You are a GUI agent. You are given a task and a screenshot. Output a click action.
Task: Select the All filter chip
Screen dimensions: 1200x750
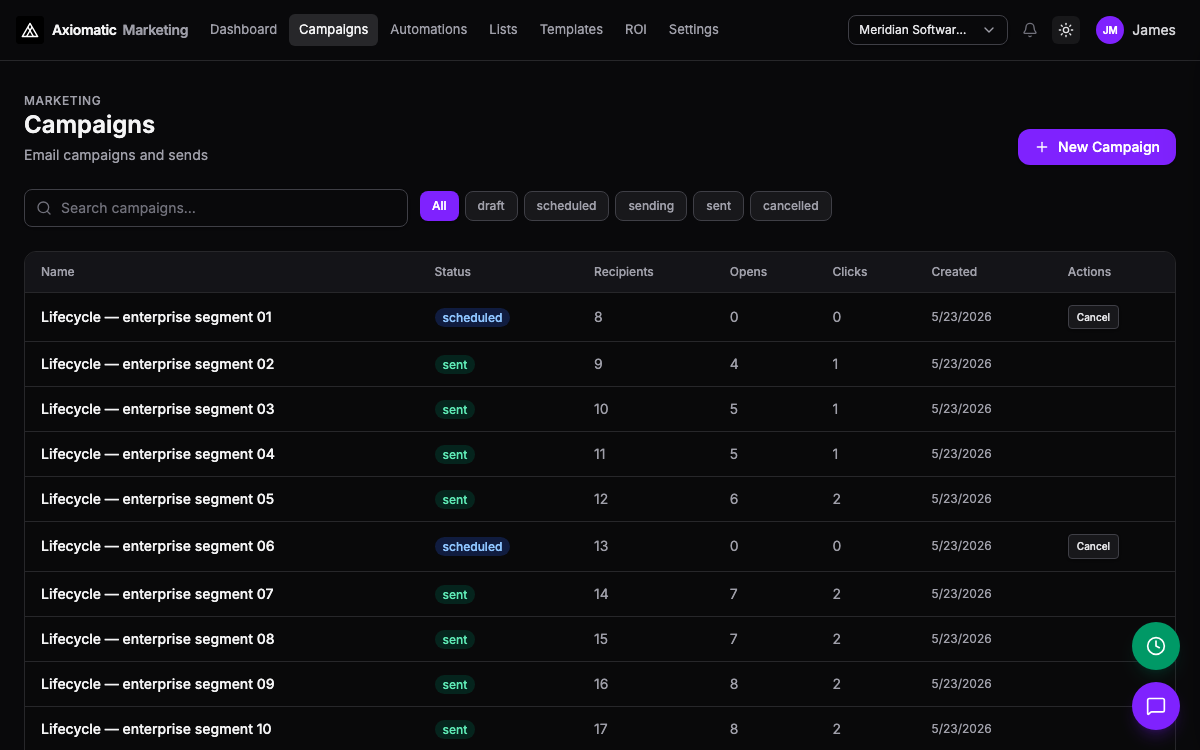point(439,206)
